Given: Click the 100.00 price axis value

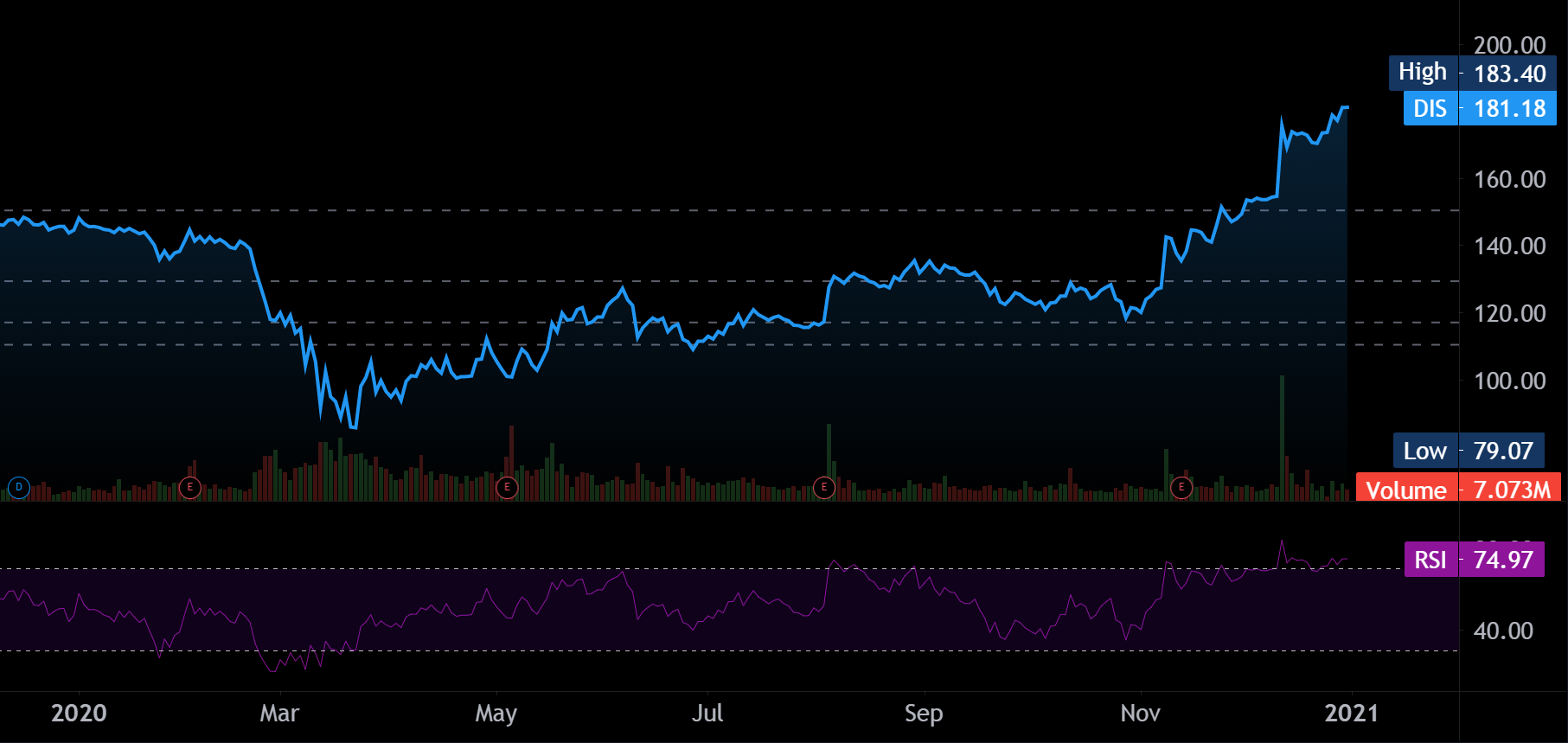Looking at the screenshot, I should tap(1509, 381).
